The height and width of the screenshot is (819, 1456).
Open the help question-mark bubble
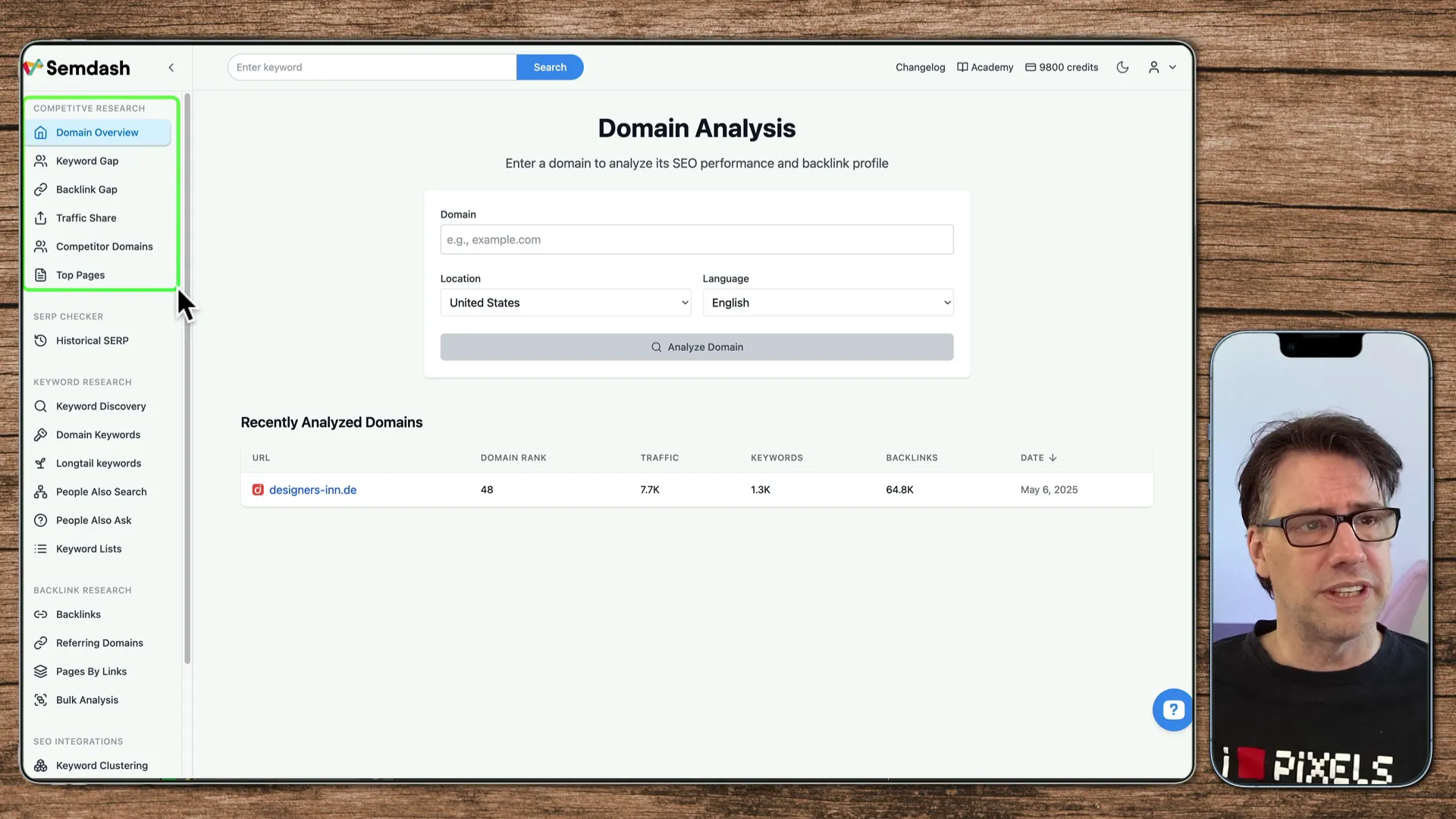pyautogui.click(x=1172, y=710)
